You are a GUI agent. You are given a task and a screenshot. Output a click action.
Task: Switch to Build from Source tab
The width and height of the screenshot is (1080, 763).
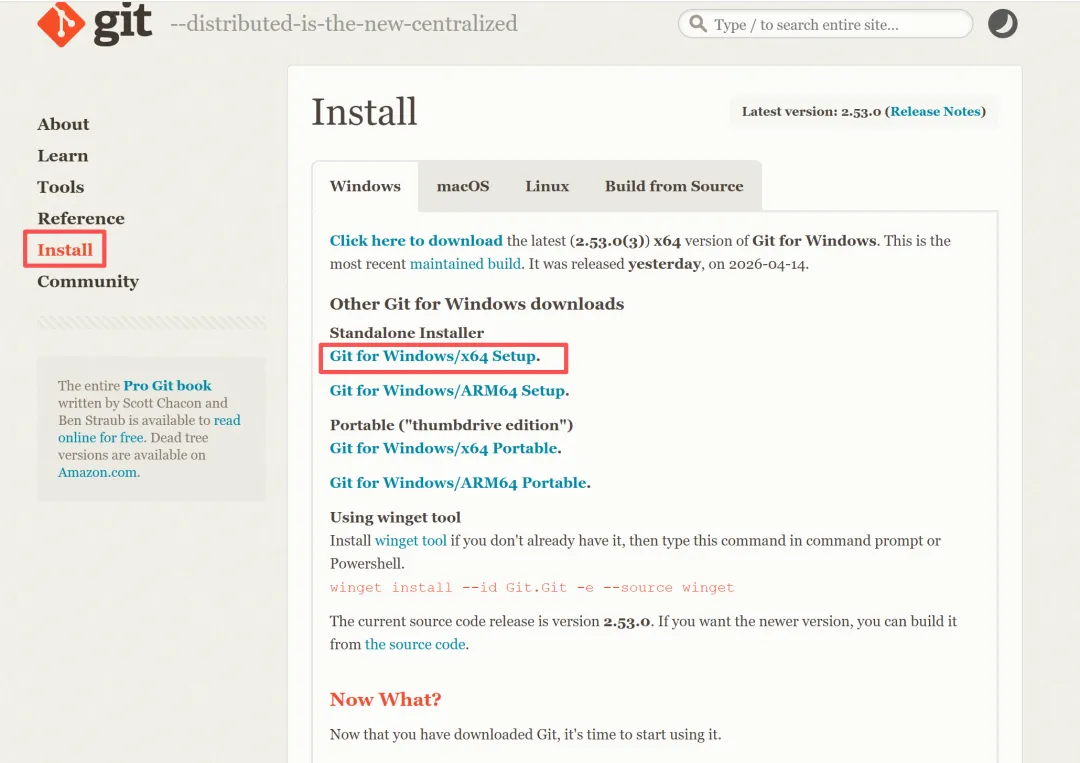pyautogui.click(x=674, y=186)
